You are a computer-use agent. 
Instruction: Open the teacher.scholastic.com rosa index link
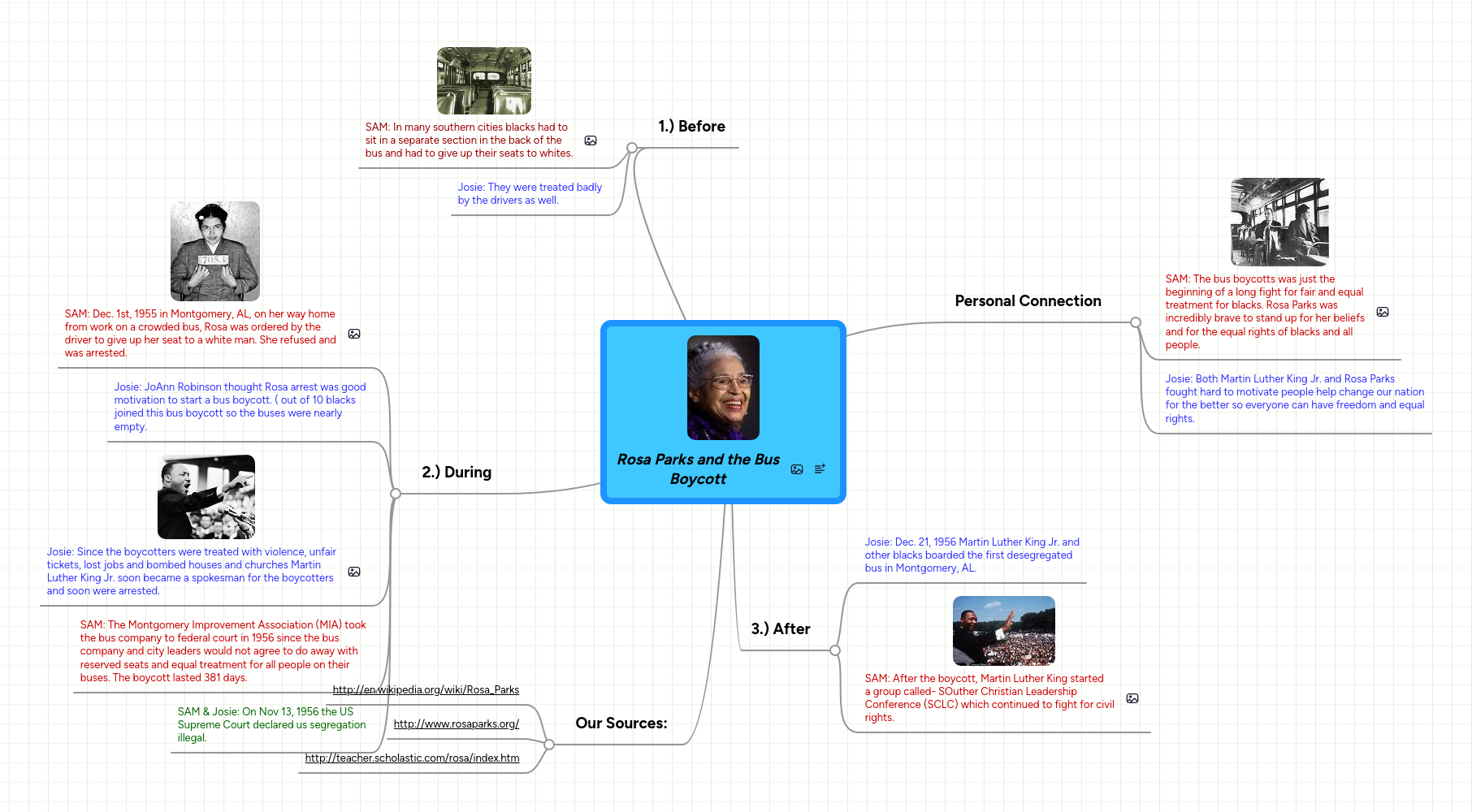coord(413,758)
